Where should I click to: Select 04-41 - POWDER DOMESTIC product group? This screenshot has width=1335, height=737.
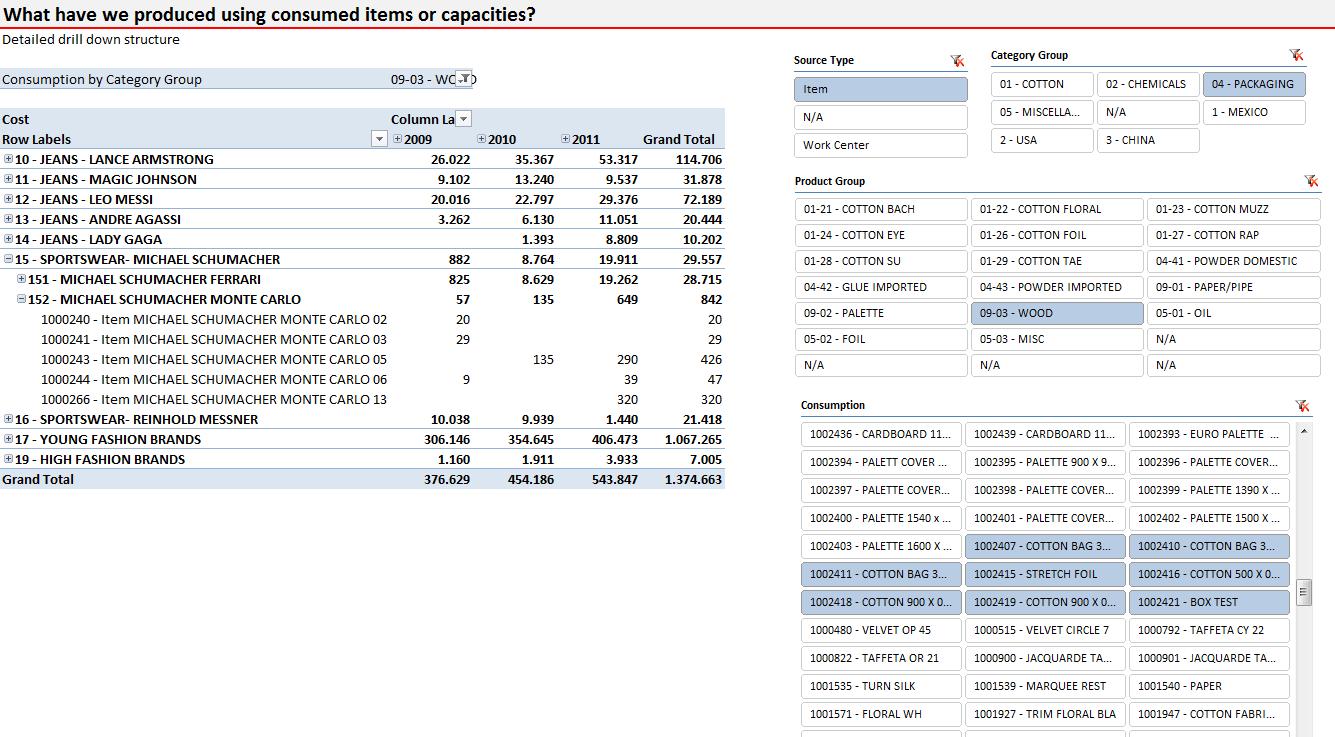[x=1233, y=261]
